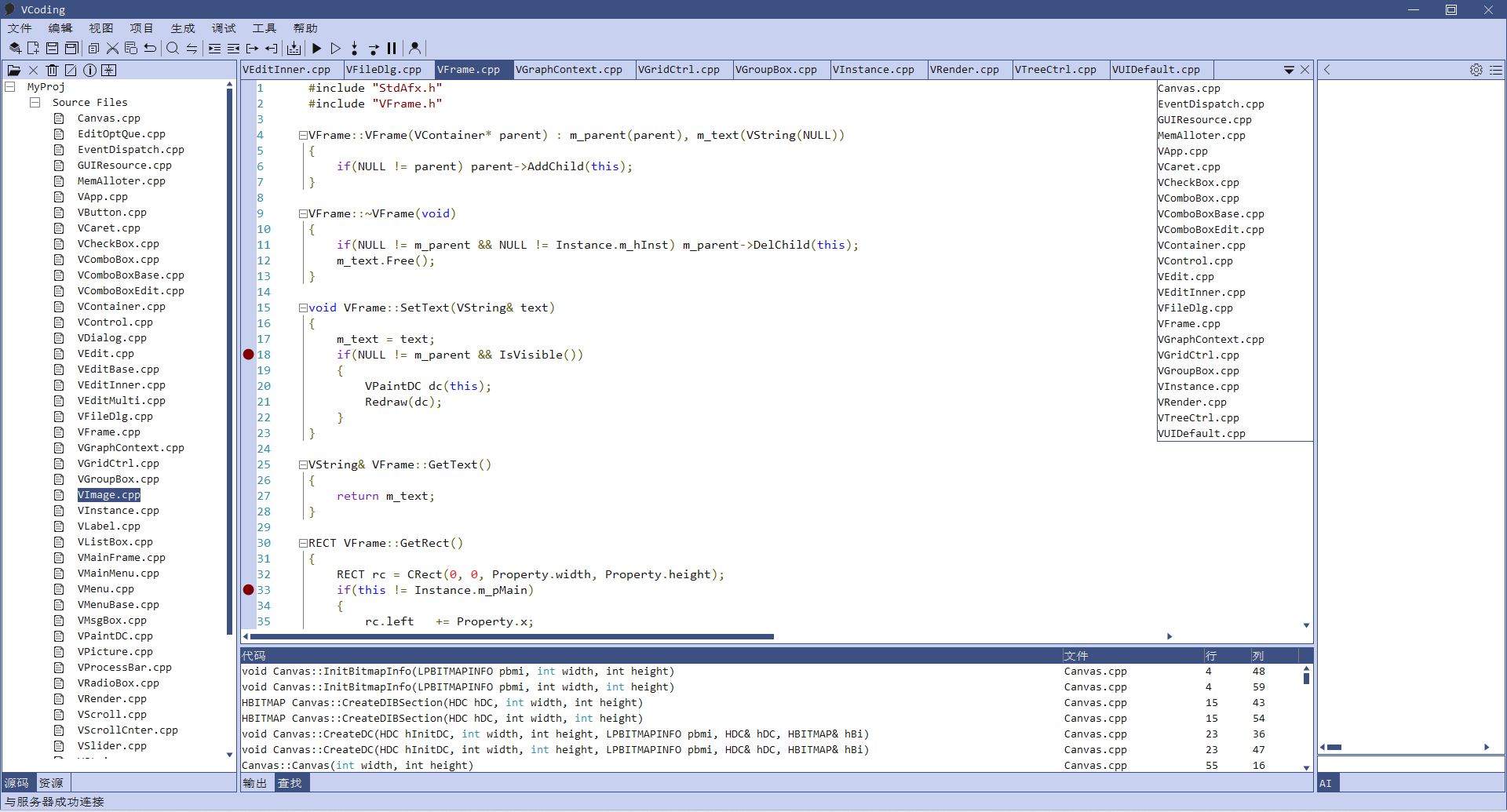Start the run with the solid play icon
The image size is (1507, 812).
pyautogui.click(x=316, y=49)
